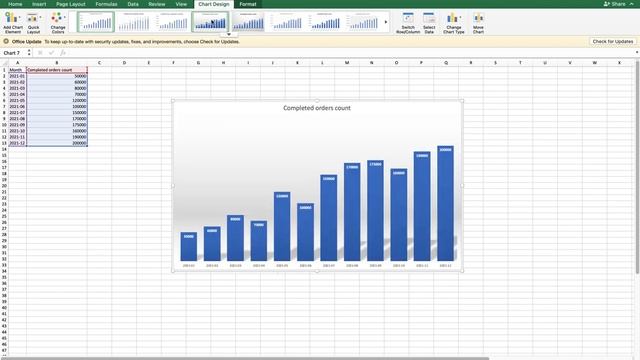Collapse the ribbon with the chevron
Screen dimensions: 640x360
click(x=632, y=4)
